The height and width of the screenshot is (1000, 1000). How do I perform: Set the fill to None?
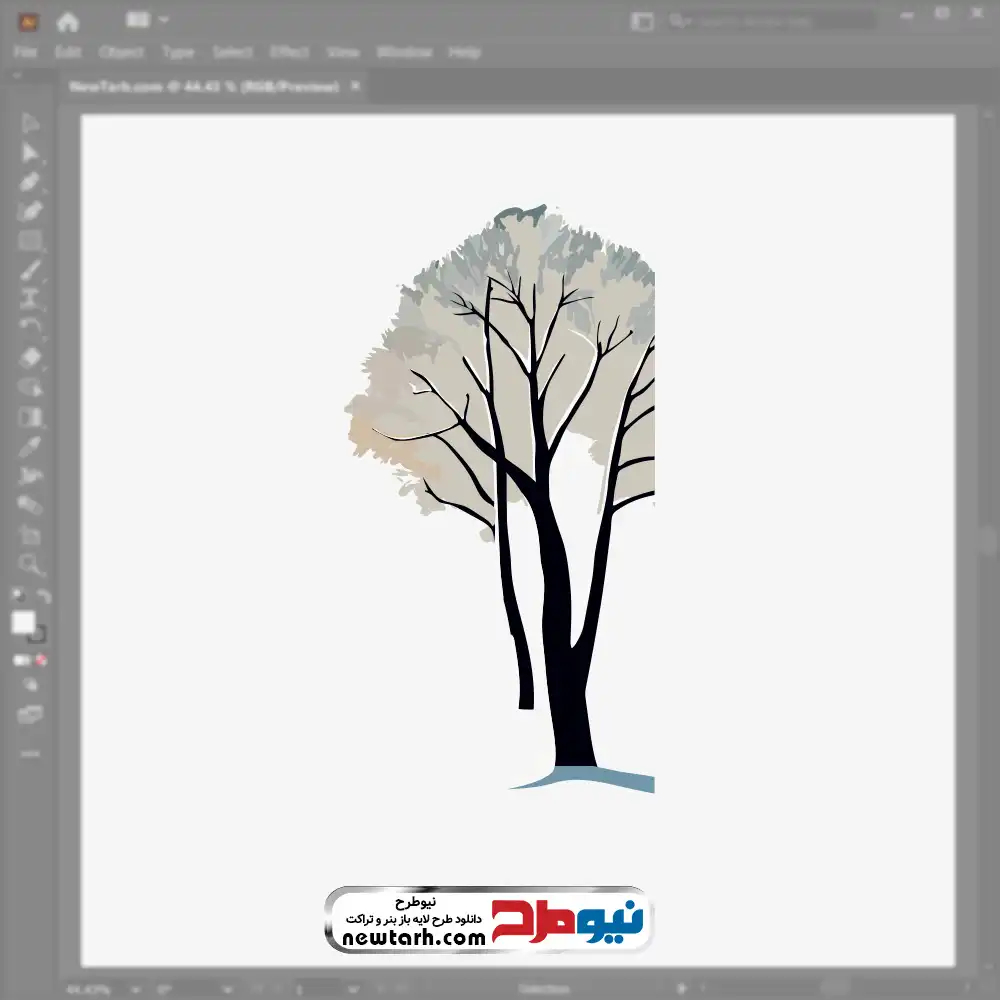[x=42, y=660]
